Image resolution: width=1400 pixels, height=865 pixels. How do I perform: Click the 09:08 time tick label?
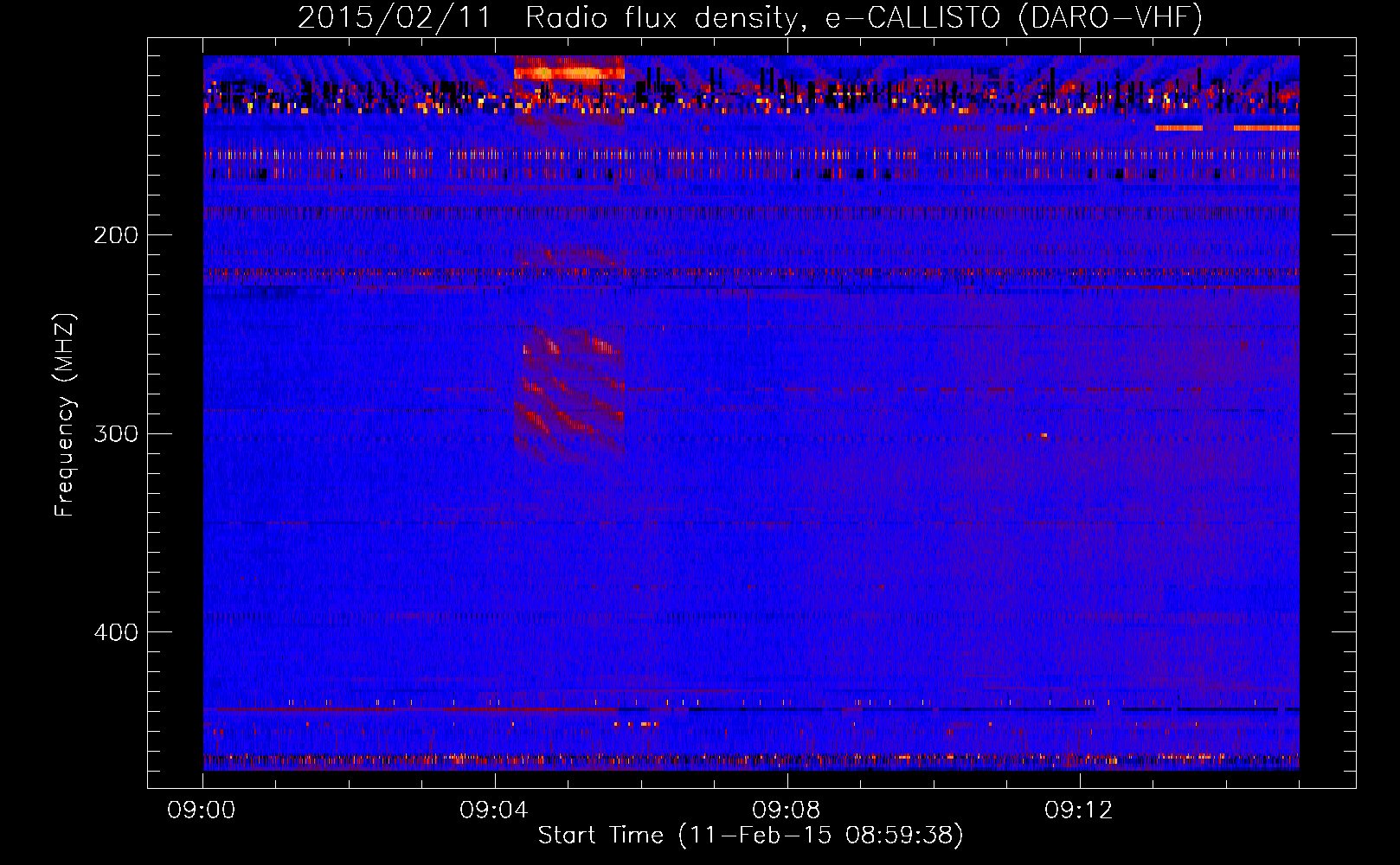pyautogui.click(x=787, y=811)
